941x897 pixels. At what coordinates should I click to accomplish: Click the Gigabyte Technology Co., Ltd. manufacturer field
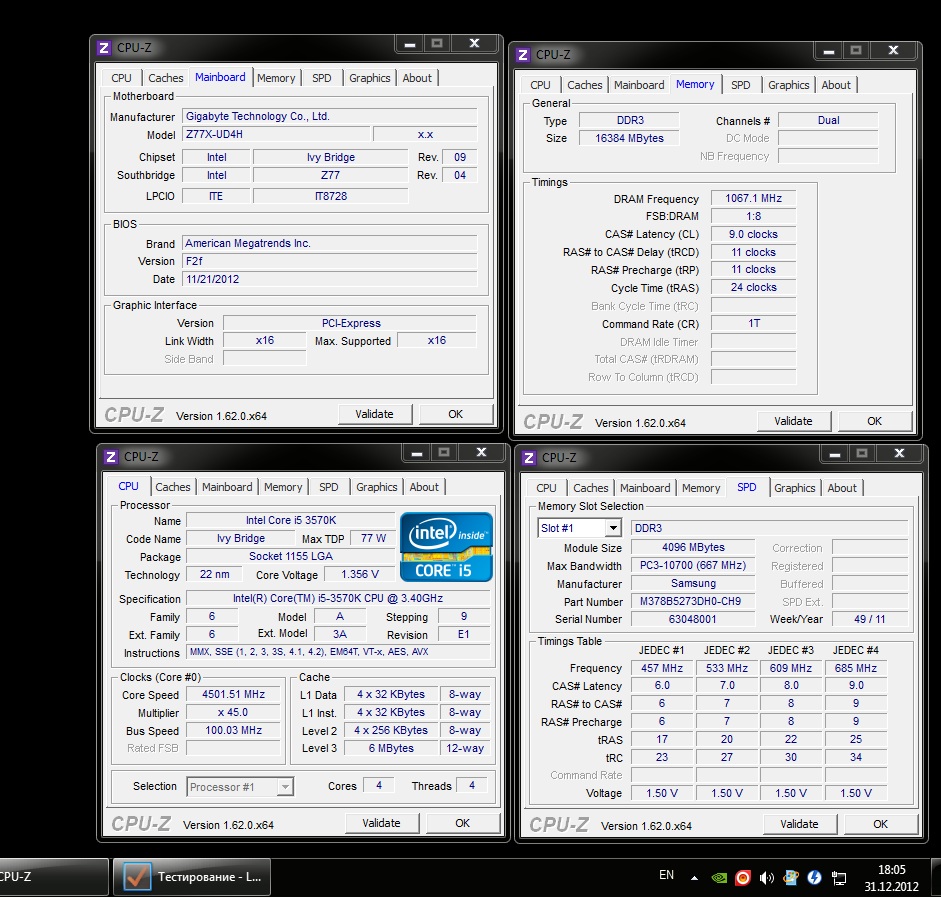click(329, 116)
